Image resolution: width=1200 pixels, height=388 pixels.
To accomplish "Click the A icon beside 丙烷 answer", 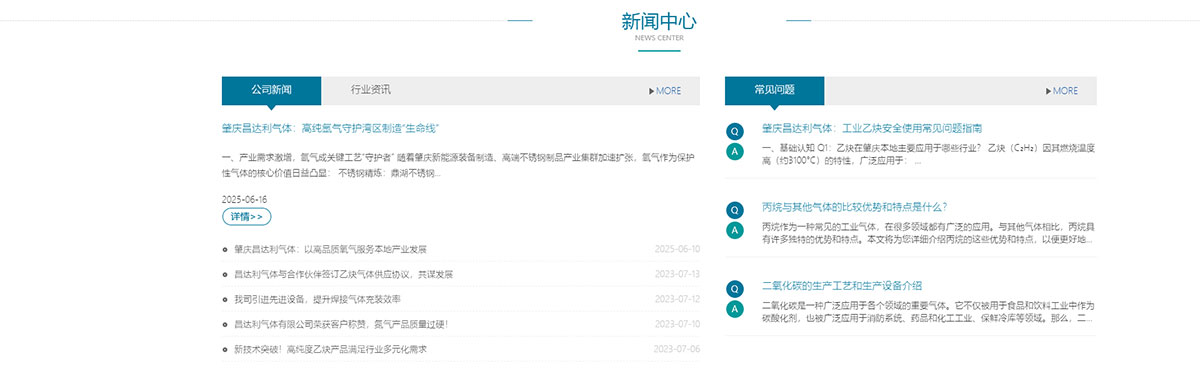I will click(x=735, y=230).
